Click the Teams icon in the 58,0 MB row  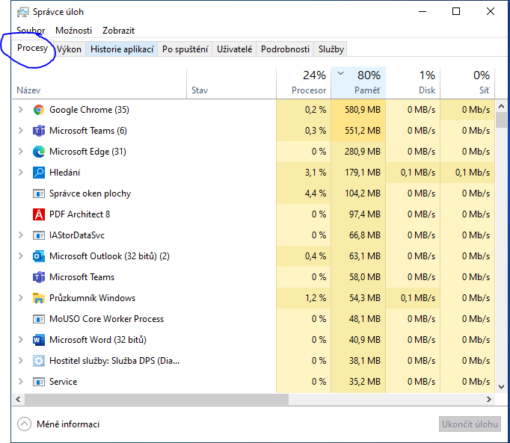point(39,277)
